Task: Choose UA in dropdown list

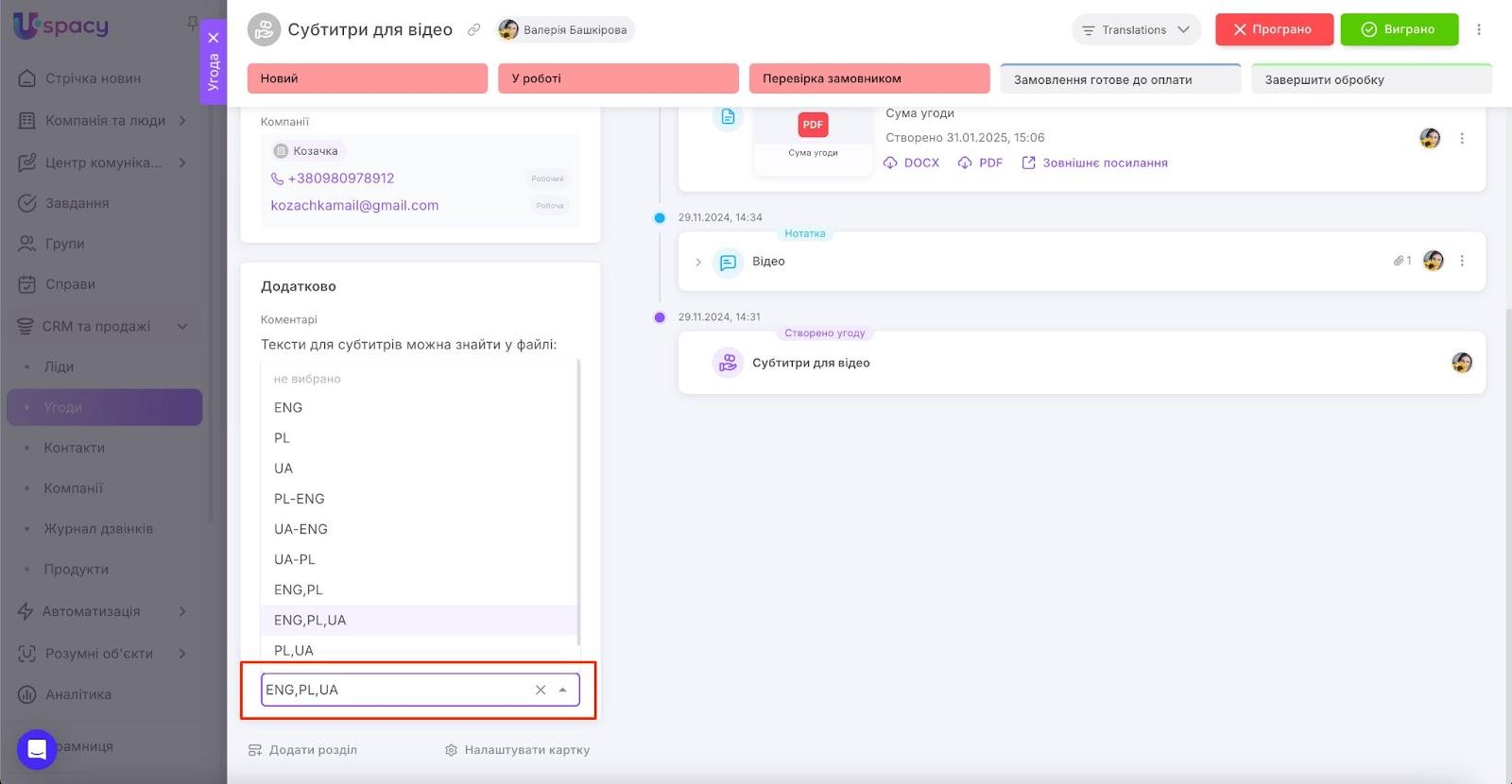Action: tap(419, 469)
